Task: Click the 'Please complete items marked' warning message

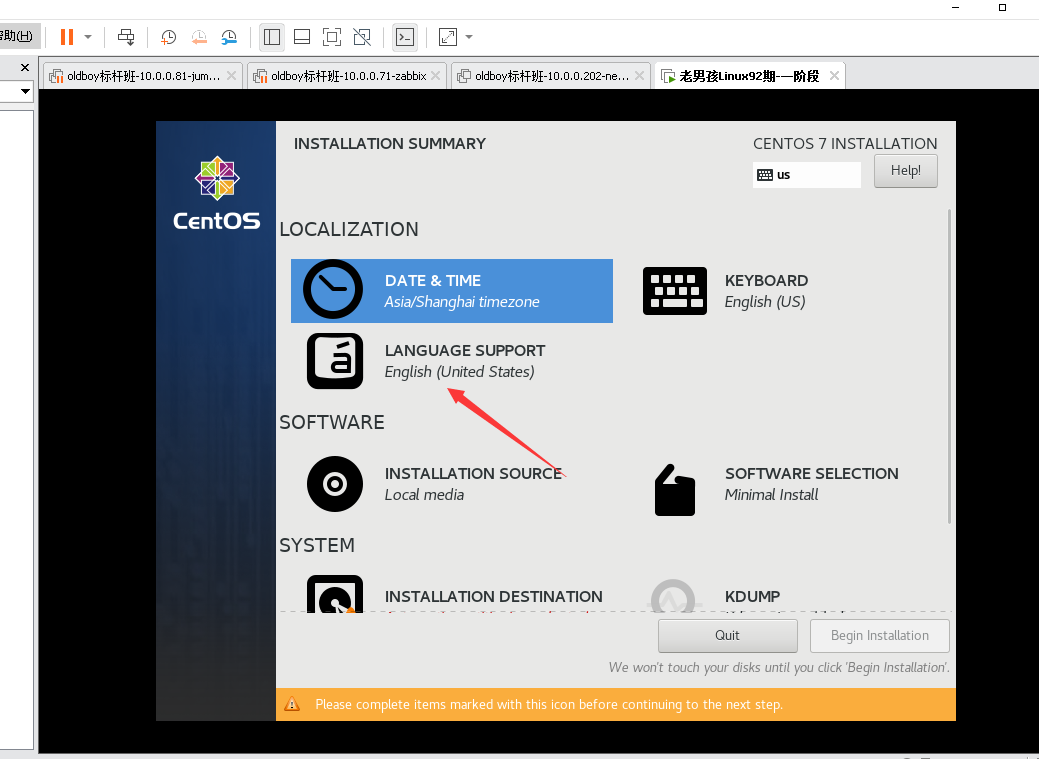Action: [549, 705]
